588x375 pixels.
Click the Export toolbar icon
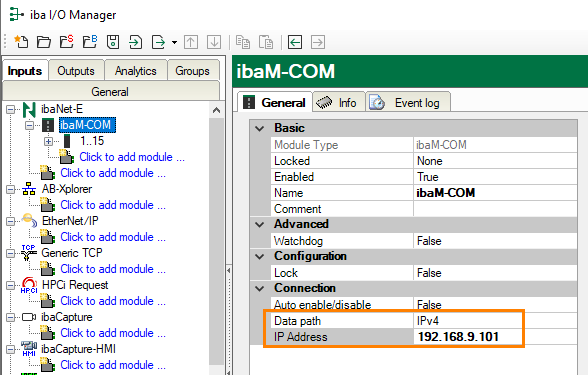(158, 42)
